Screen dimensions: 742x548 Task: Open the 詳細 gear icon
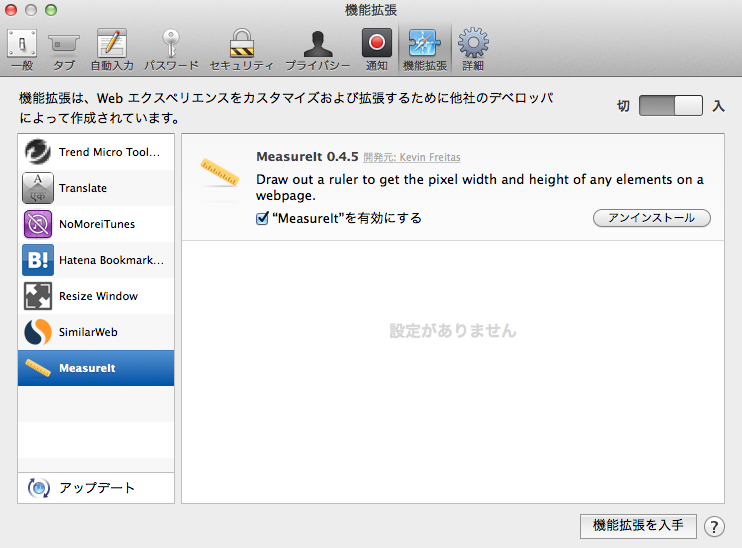pos(473,43)
